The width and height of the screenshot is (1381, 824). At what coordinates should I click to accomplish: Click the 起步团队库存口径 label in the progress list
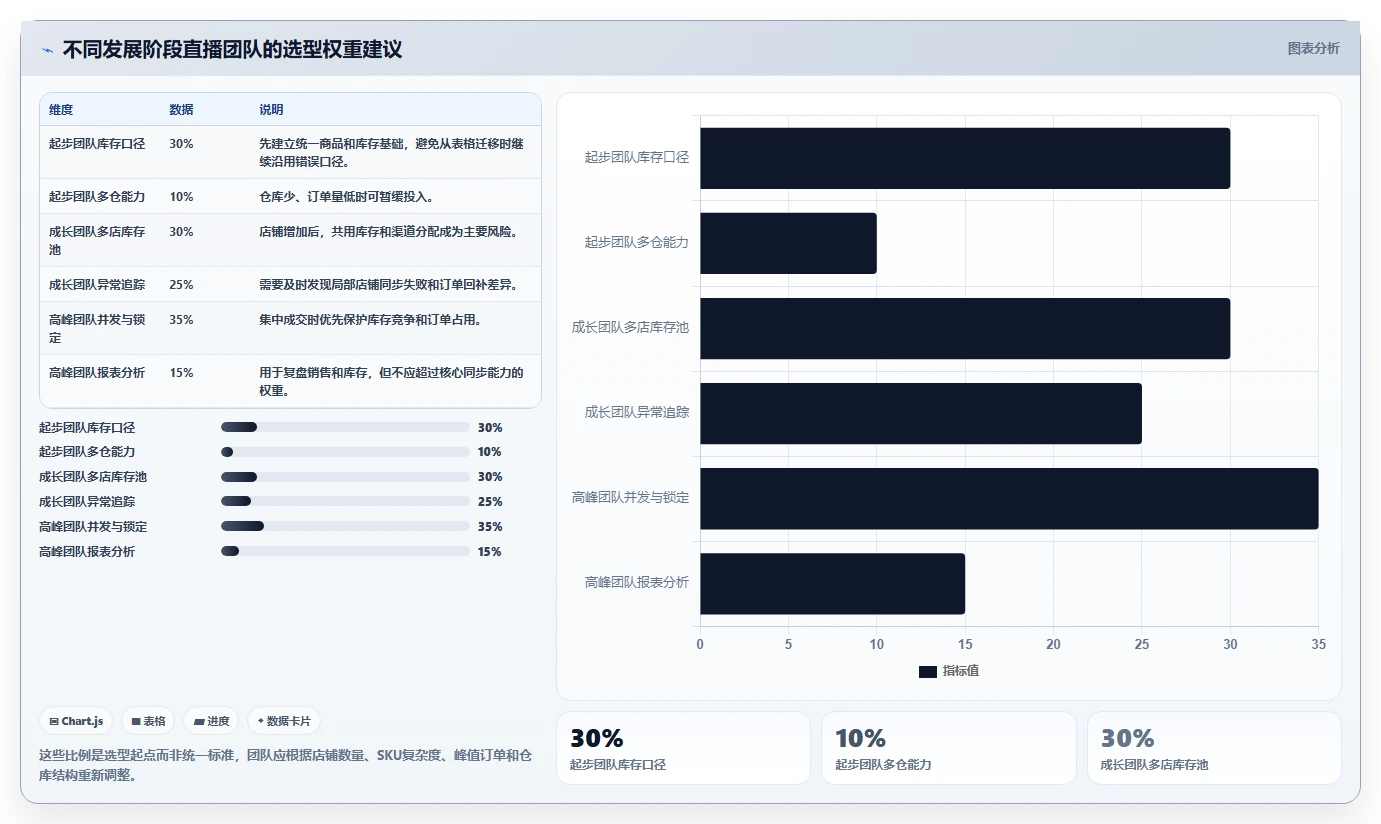click(x=87, y=427)
